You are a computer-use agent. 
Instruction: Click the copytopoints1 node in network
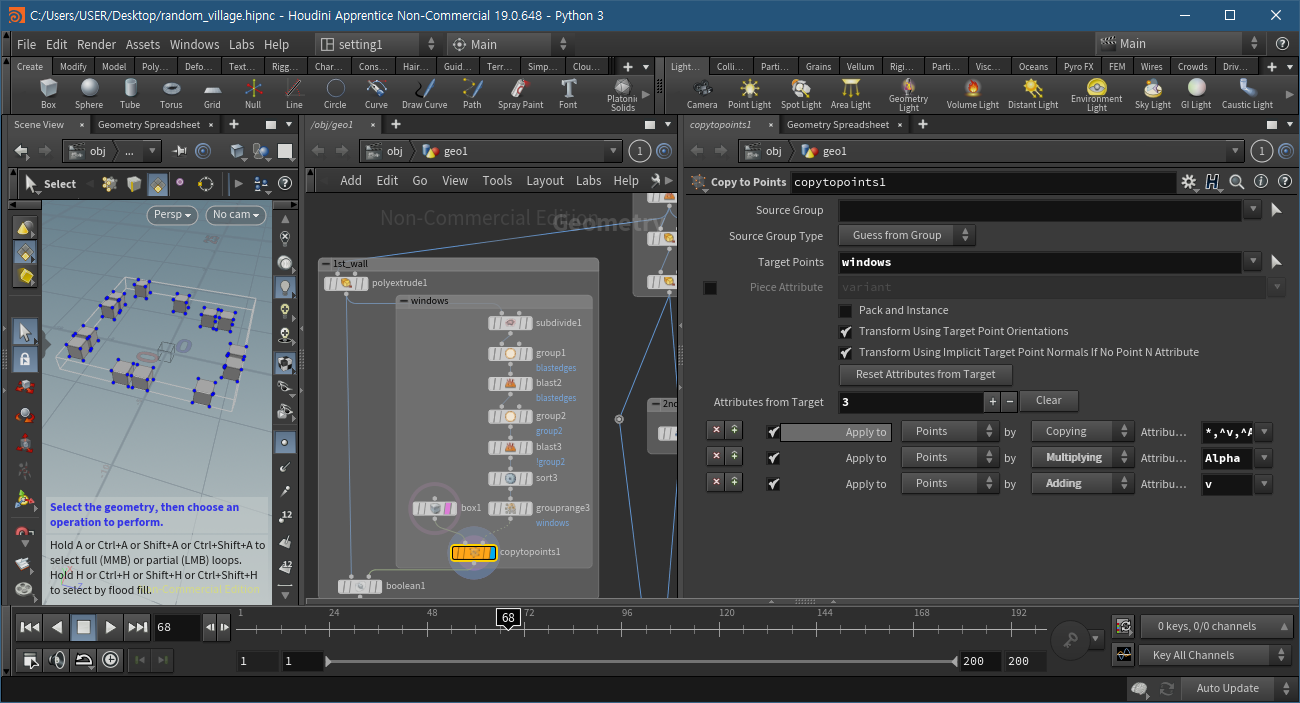(473, 552)
